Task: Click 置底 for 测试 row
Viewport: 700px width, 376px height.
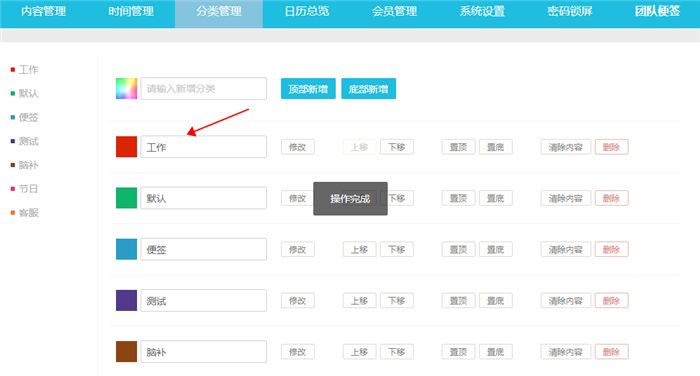Action: point(496,301)
